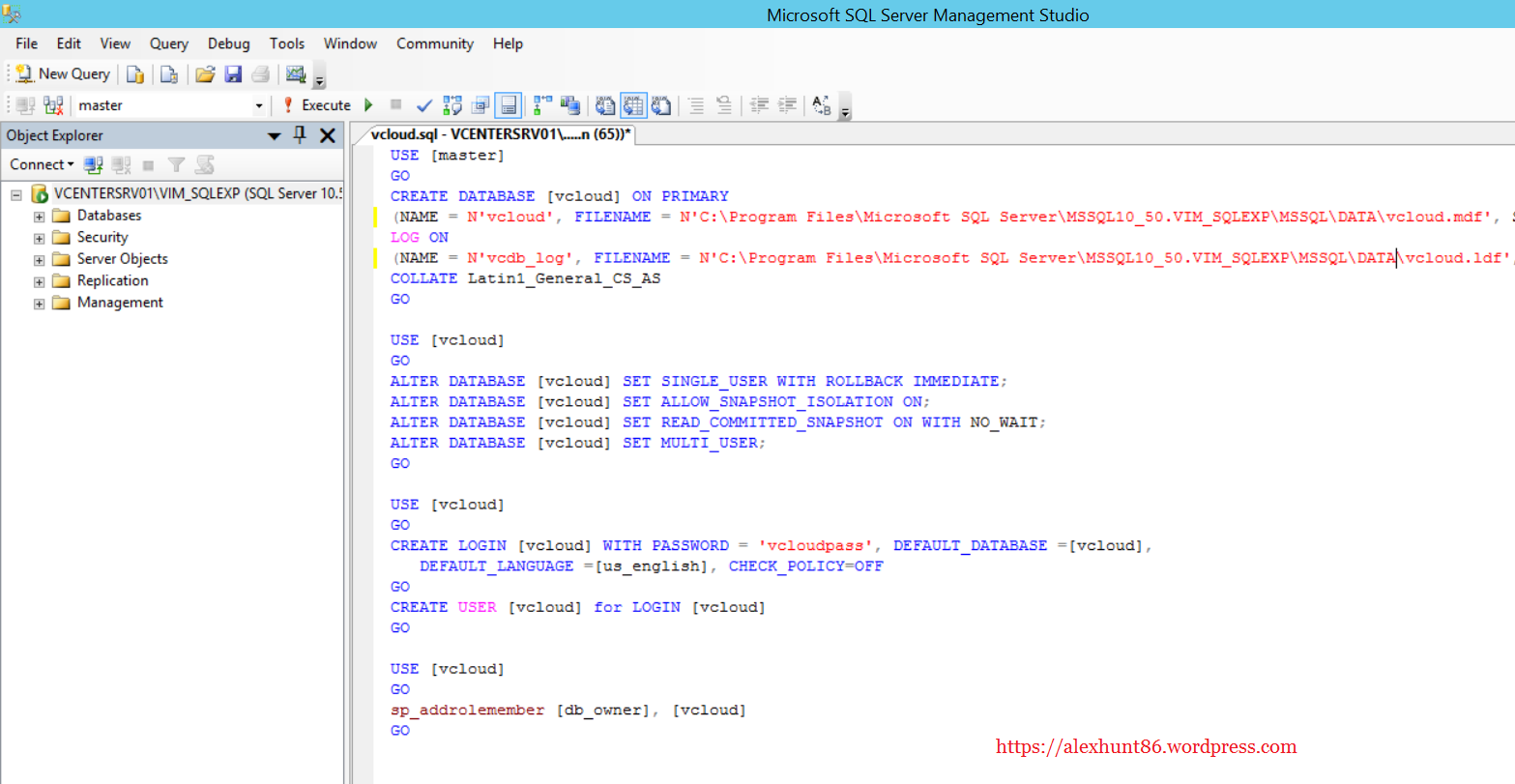Open the SQL editor toolbar overflow options
This screenshot has height=784, width=1515.
click(845, 107)
